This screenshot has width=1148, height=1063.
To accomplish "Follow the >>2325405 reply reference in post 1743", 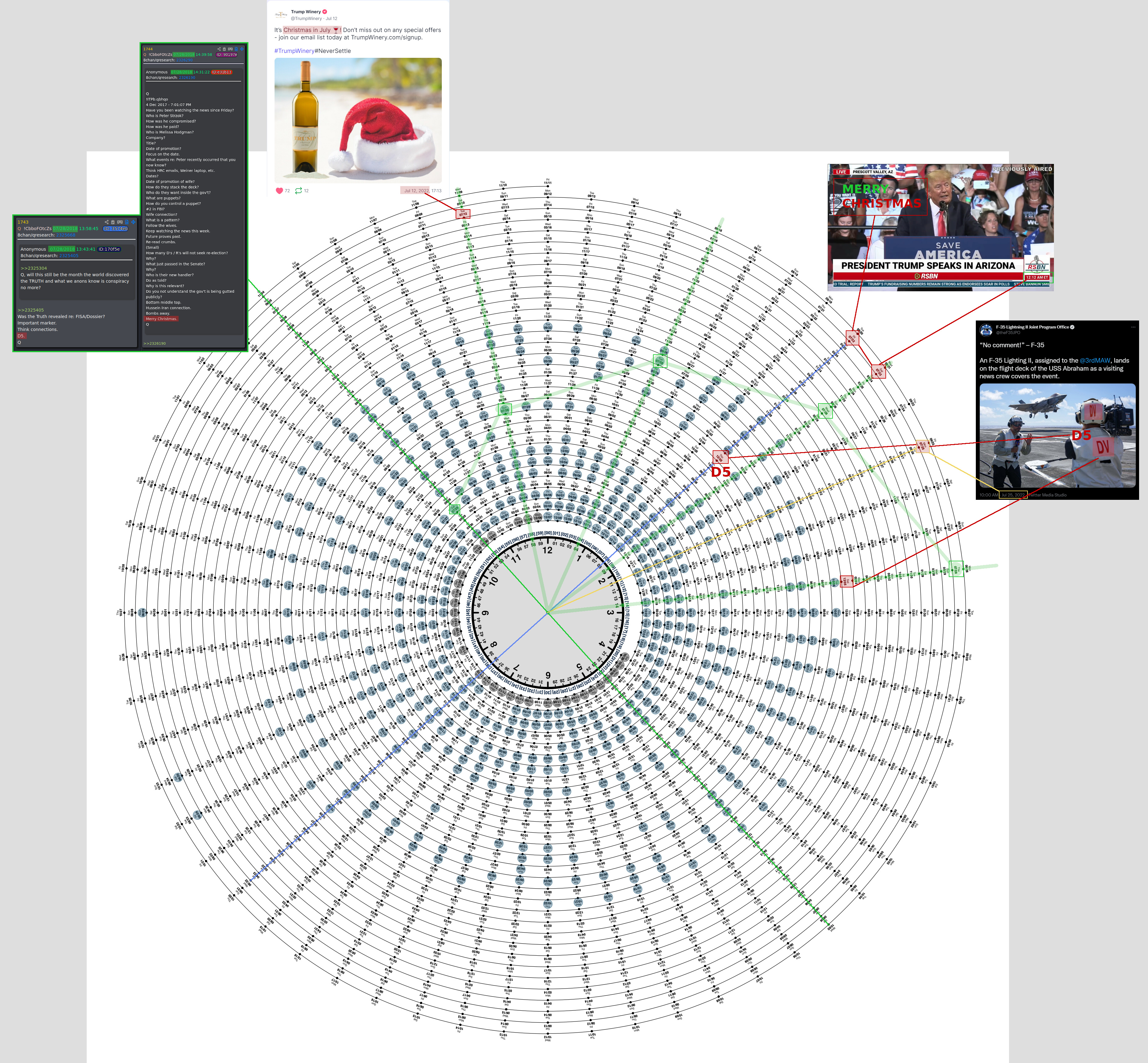I will pos(30,310).
